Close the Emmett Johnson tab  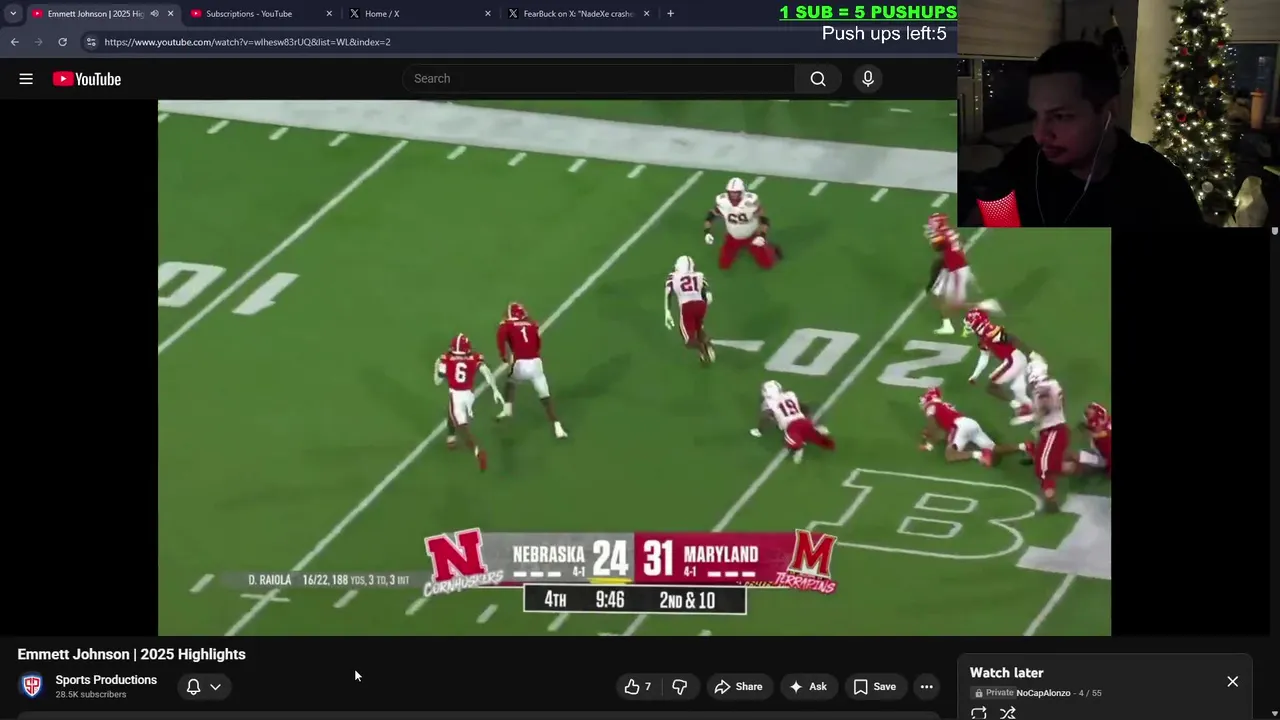coord(170,14)
